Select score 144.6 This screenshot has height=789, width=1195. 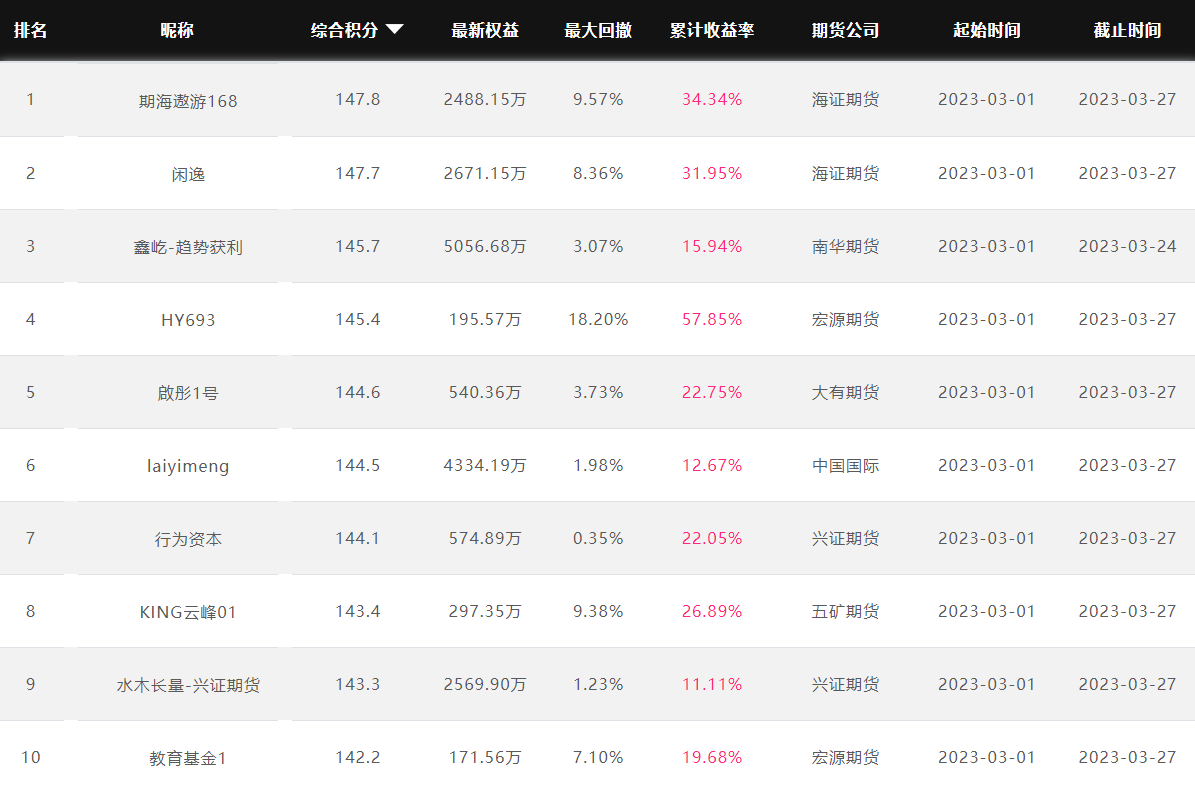(357, 393)
